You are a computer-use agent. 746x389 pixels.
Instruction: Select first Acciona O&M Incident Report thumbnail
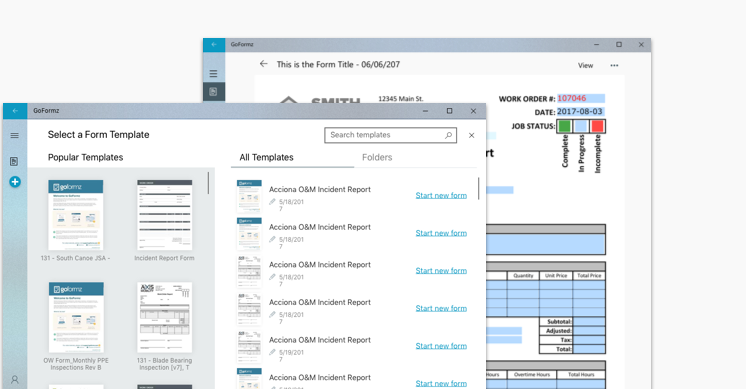[249, 195]
